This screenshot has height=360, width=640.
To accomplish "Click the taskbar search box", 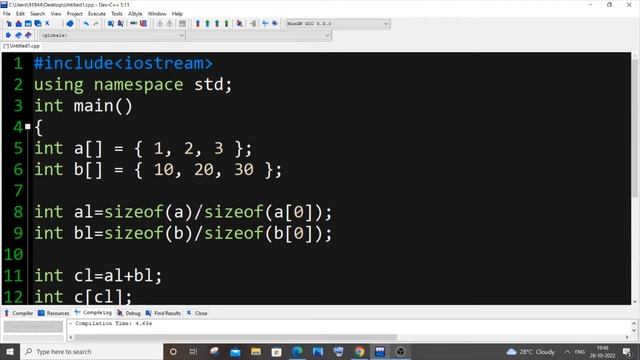I will pyautogui.click(x=91, y=351).
